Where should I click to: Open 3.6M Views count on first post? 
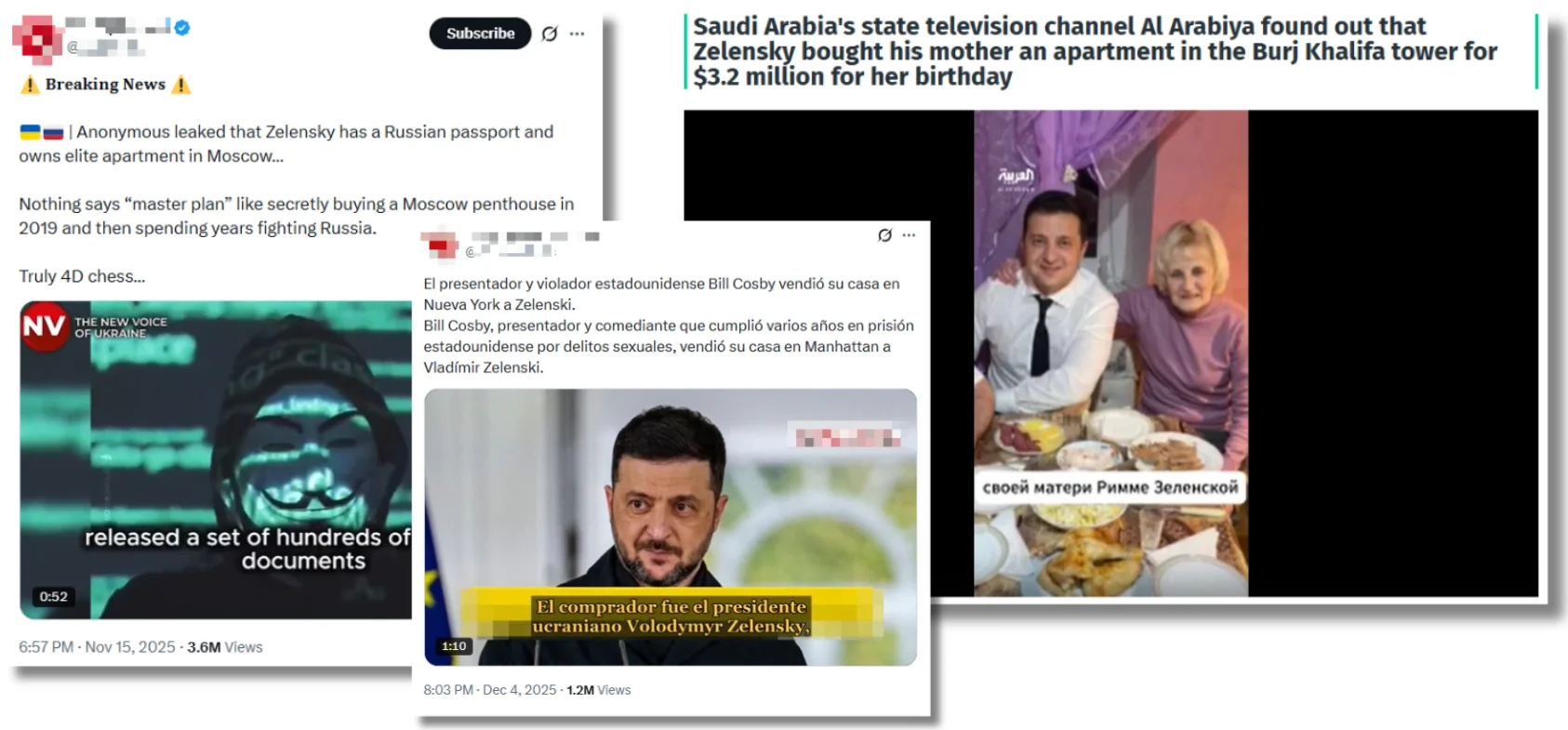[x=225, y=647]
